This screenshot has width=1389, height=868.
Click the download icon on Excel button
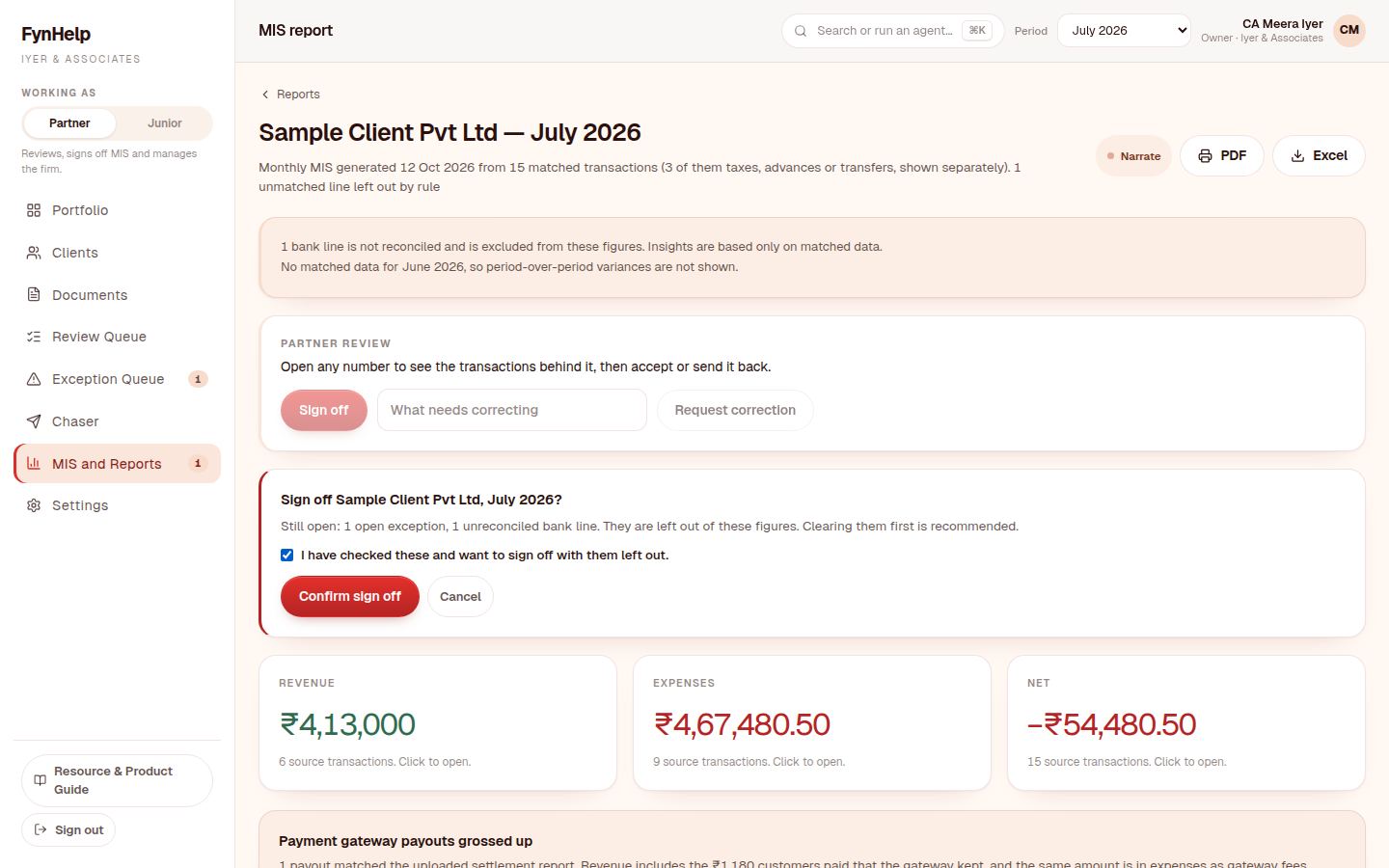1297,156
